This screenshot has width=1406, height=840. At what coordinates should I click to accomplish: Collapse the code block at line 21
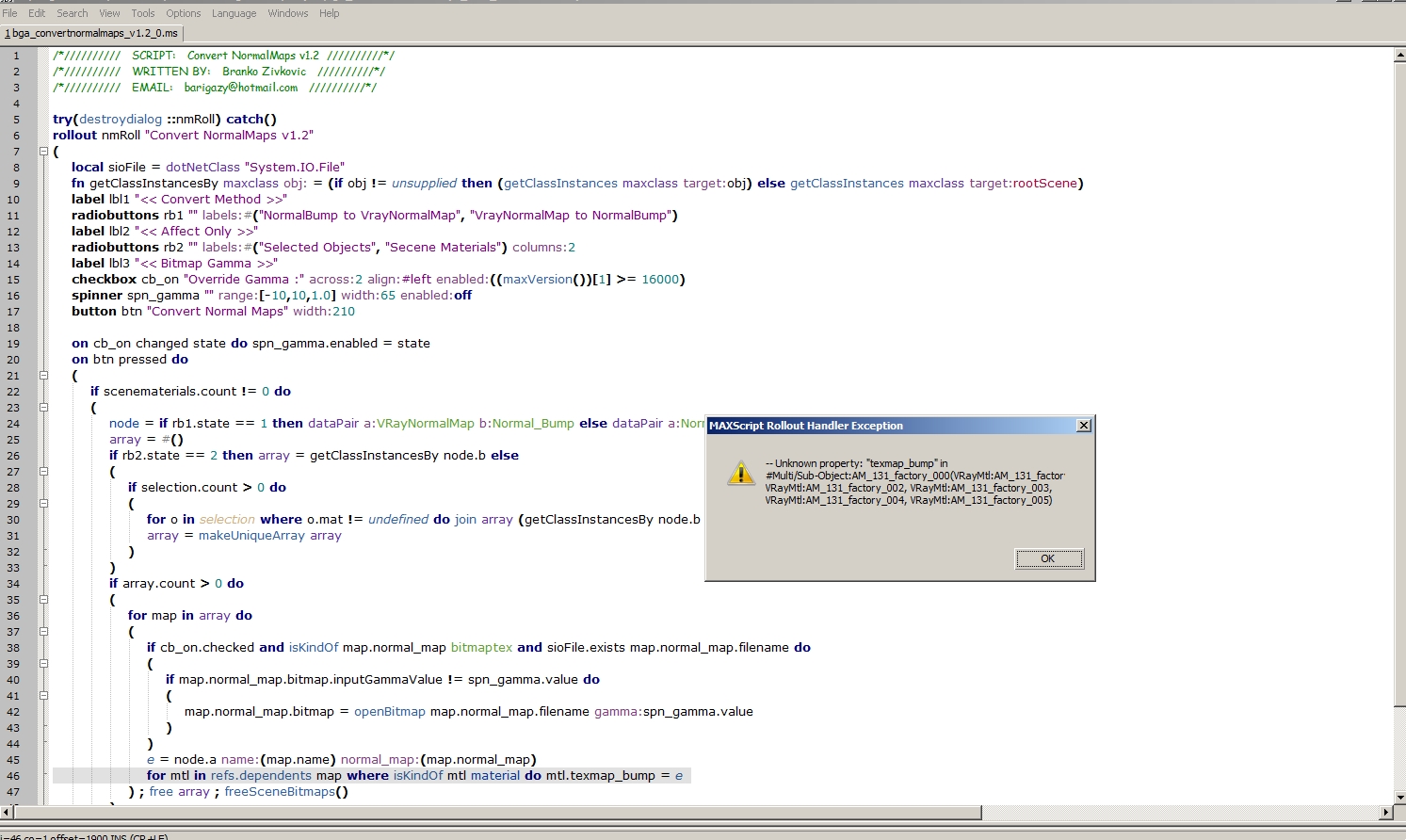tap(43, 376)
